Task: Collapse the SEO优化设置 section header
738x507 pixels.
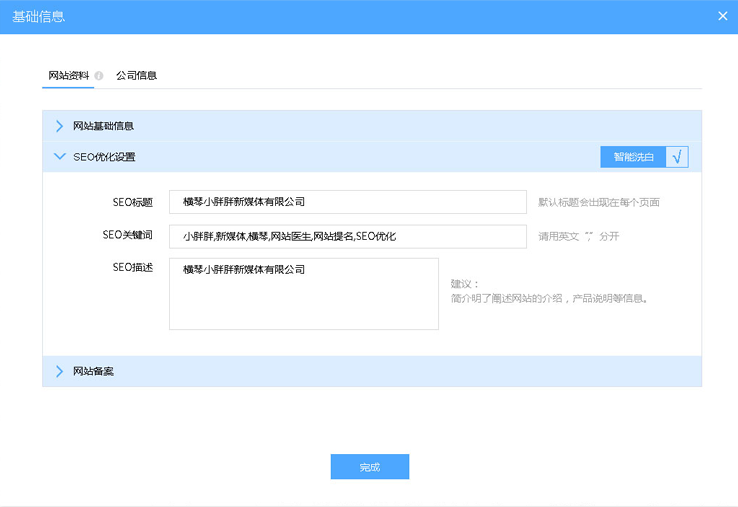Action: [104, 157]
